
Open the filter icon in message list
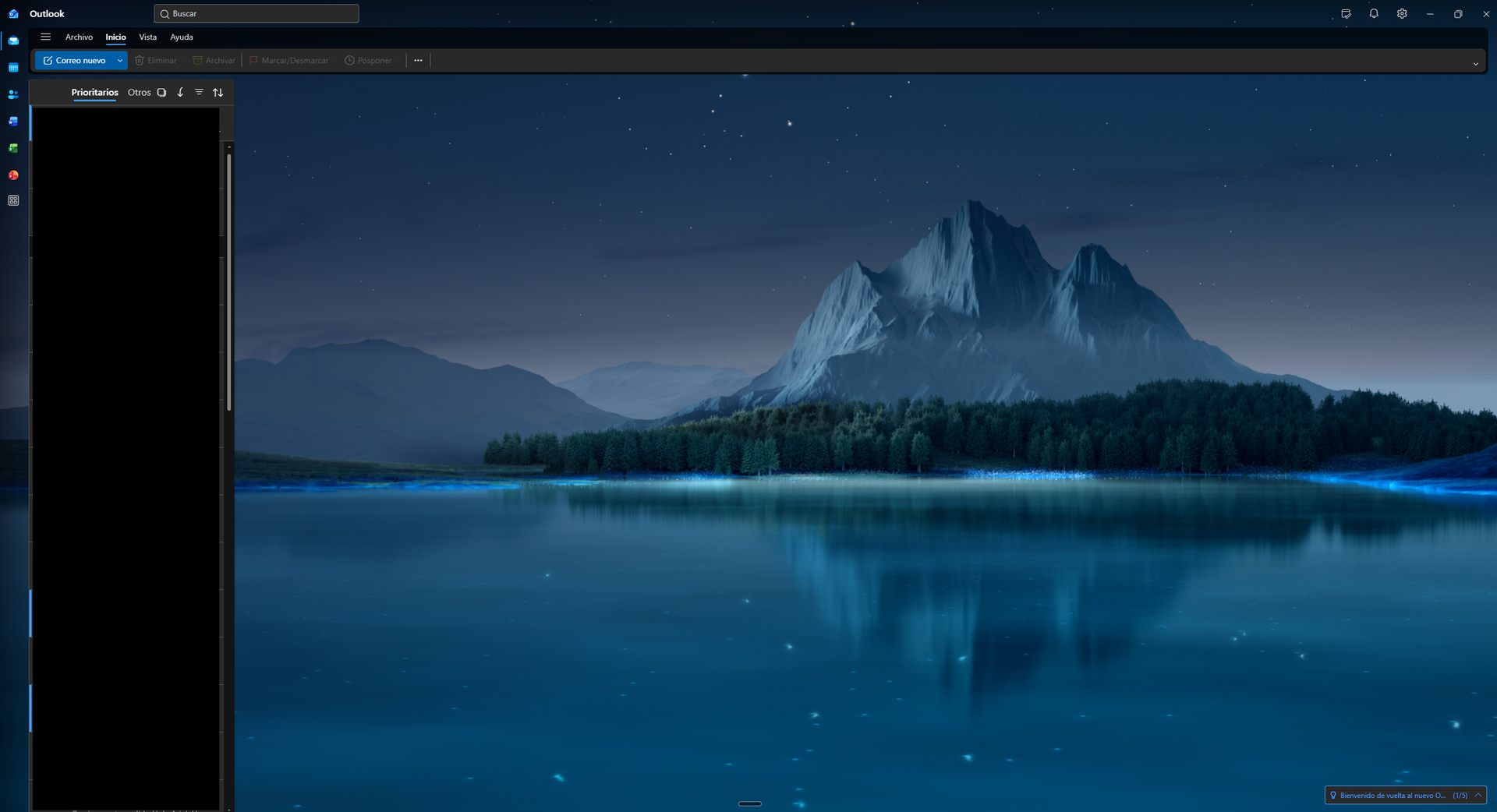[199, 93]
